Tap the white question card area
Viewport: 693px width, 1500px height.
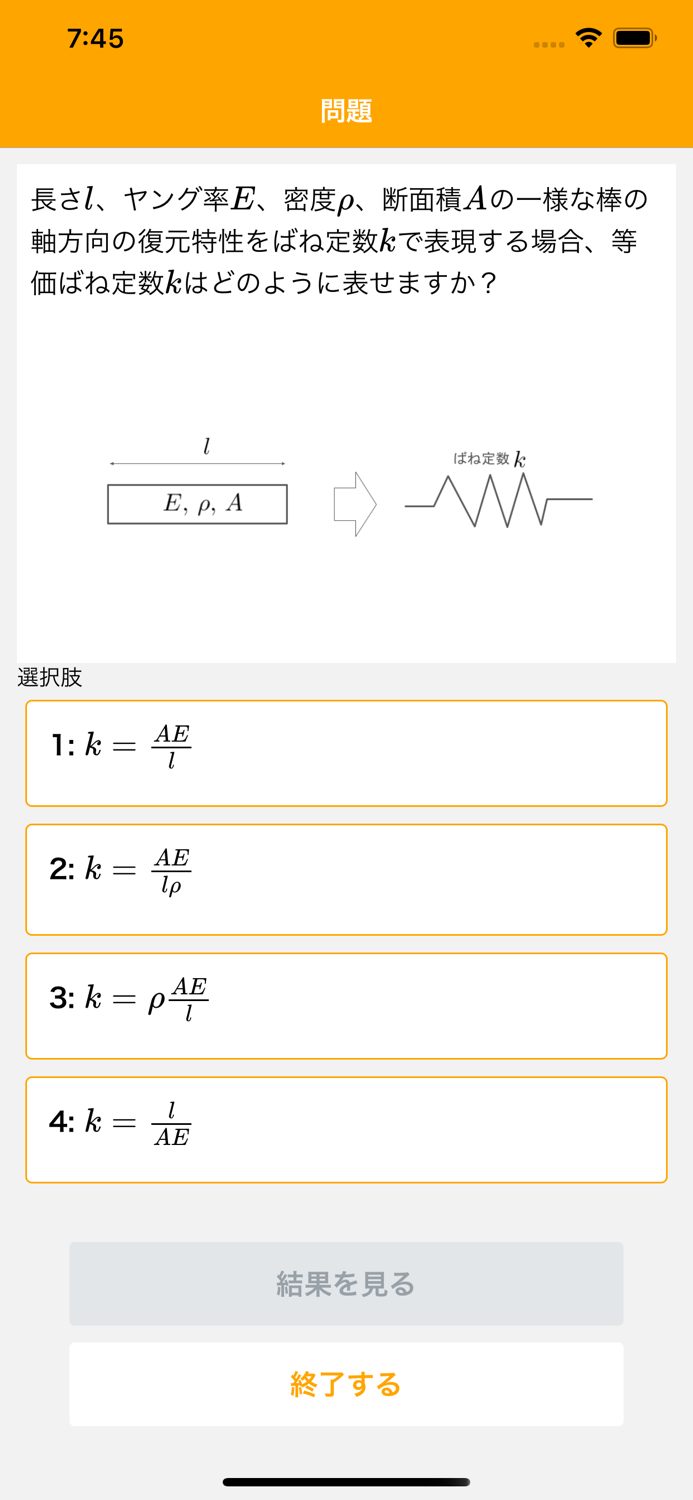(346, 600)
